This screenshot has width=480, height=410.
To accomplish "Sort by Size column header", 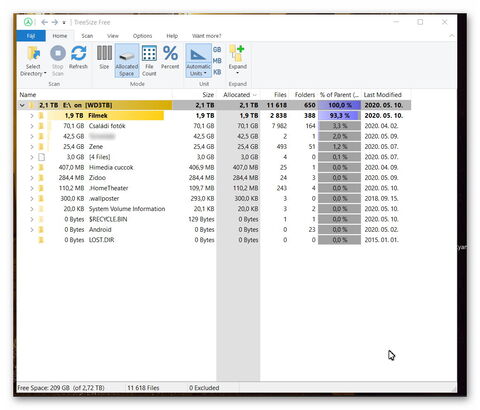I will pos(194,95).
